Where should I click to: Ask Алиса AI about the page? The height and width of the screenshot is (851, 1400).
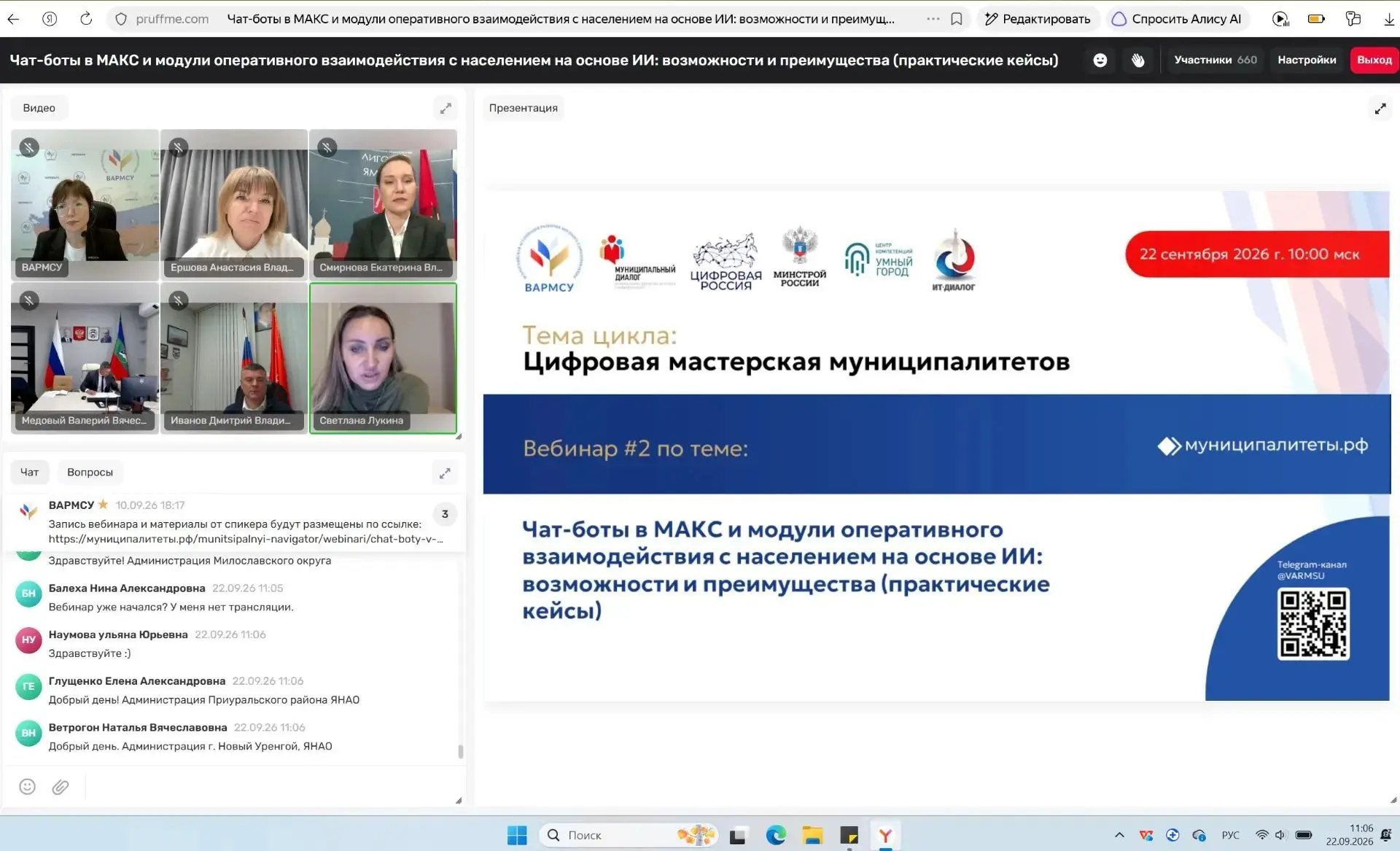coord(1176,19)
